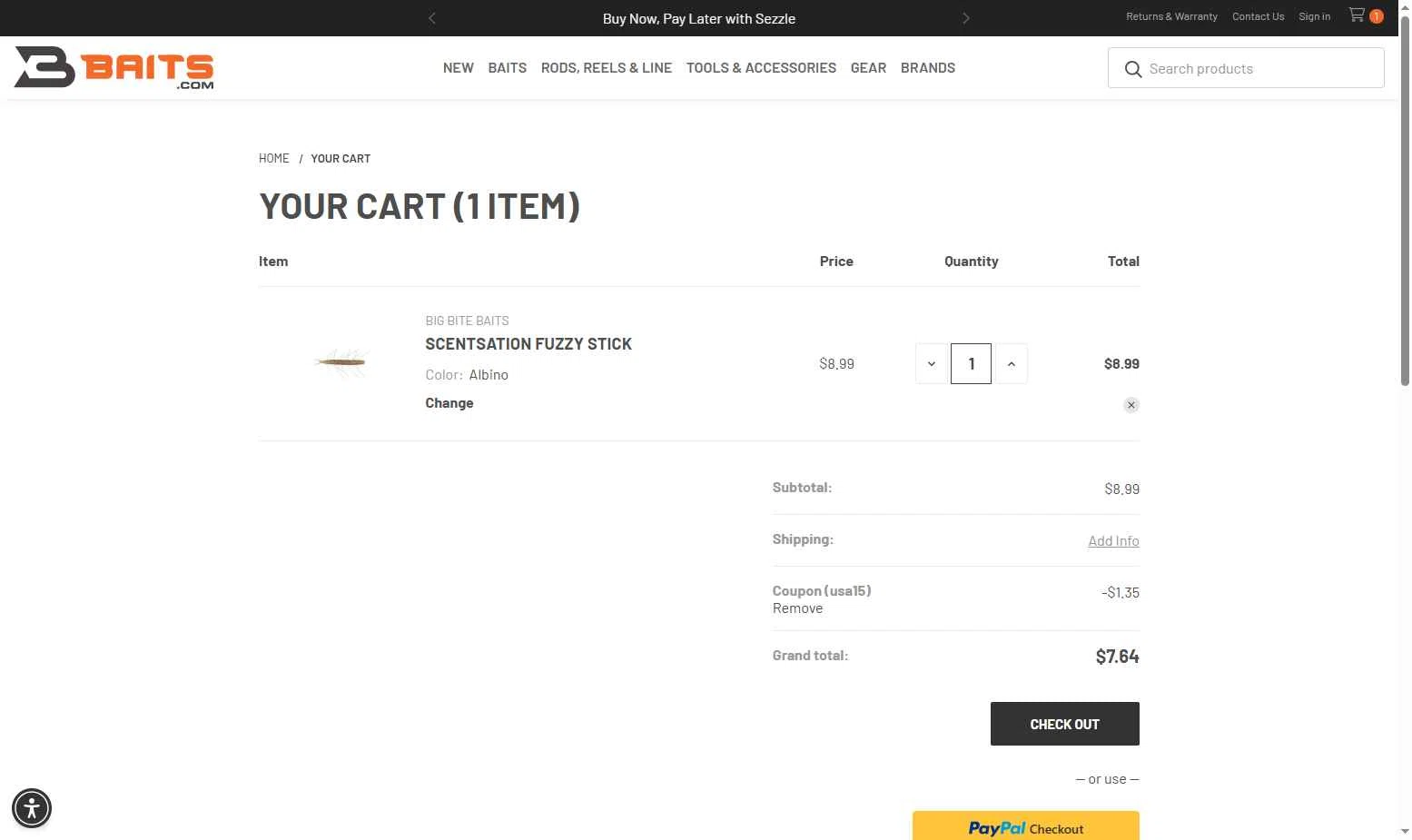The width and height of the screenshot is (1412, 840).
Task: Click Add Info for shipping
Action: tap(1113, 541)
